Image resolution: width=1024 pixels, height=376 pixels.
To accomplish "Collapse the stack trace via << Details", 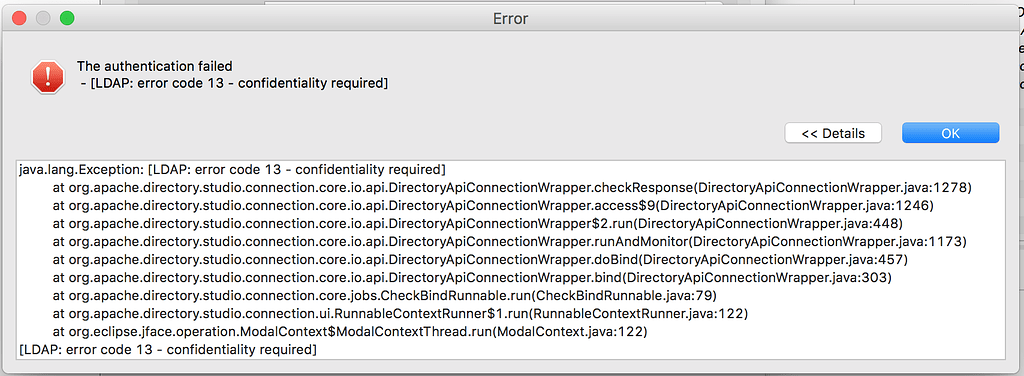I will click(x=833, y=133).
